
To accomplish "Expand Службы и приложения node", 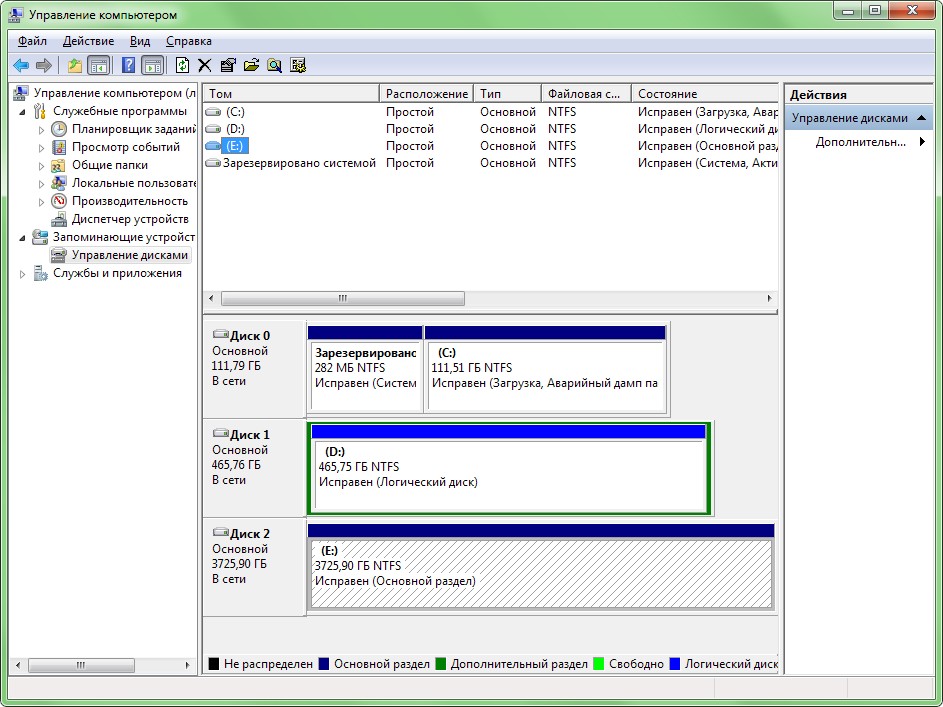I will pos(22,274).
